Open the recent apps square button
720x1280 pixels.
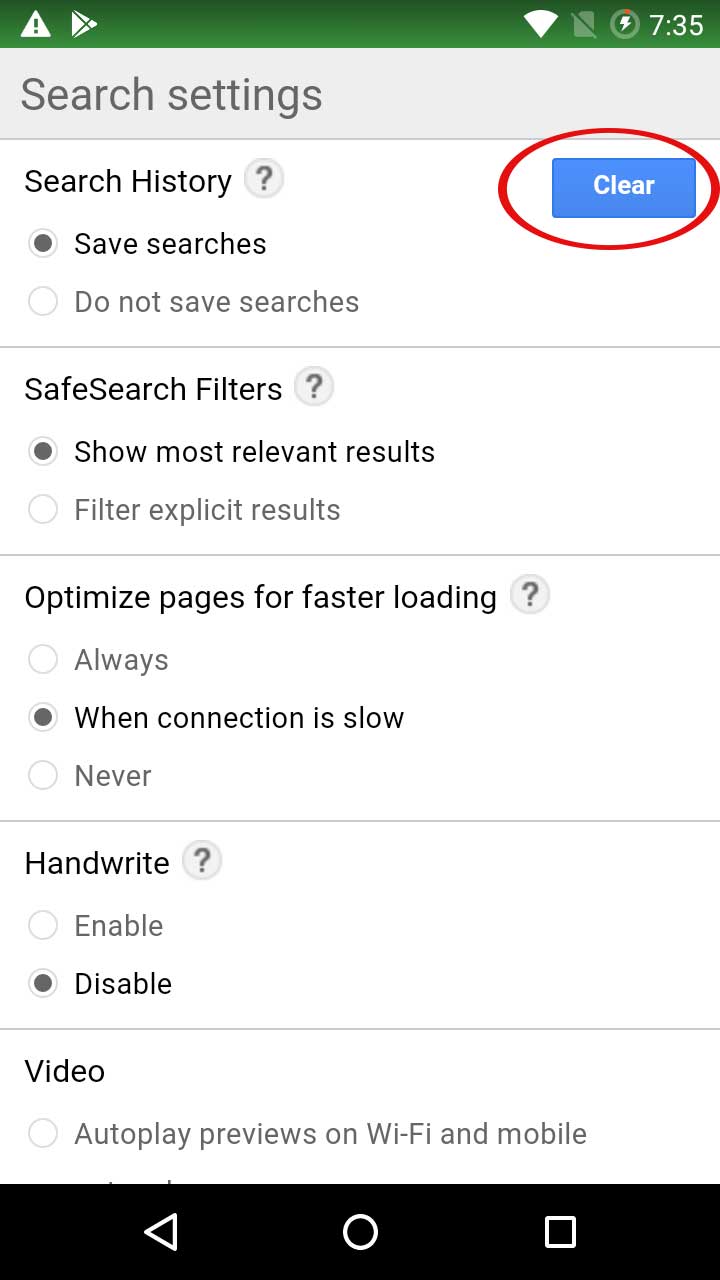point(559,1232)
